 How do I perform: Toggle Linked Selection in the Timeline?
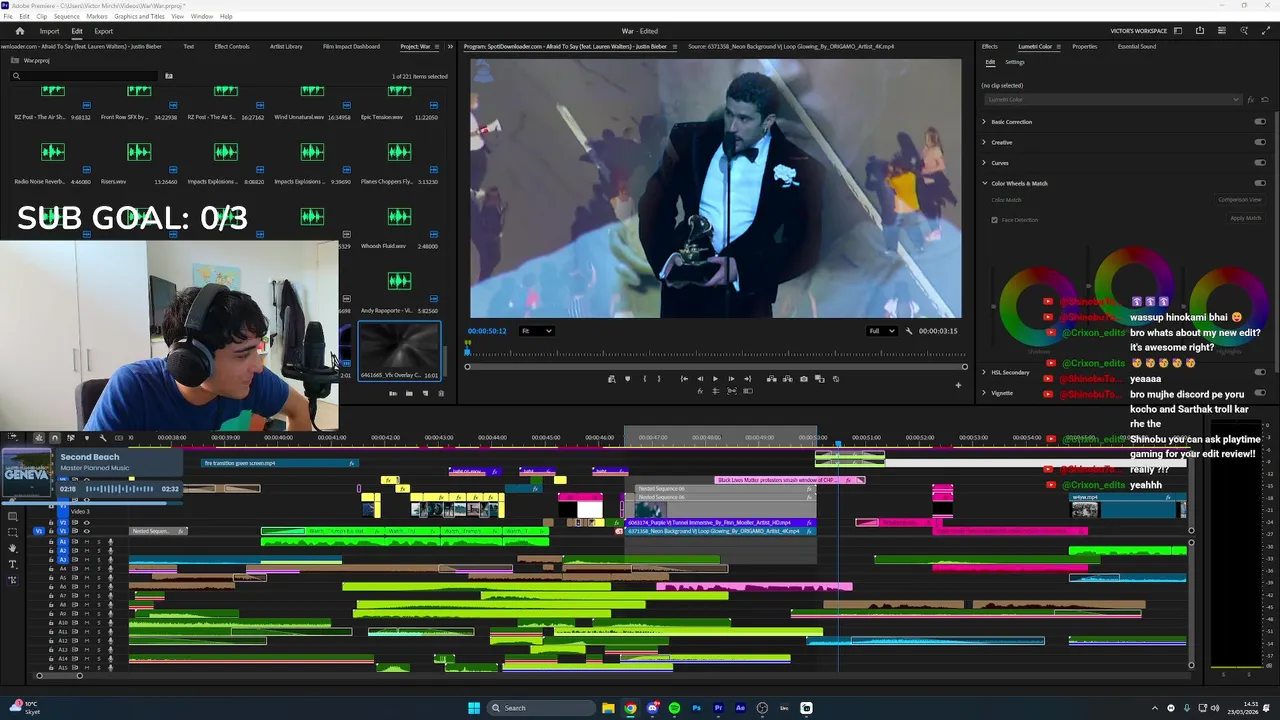click(70, 438)
